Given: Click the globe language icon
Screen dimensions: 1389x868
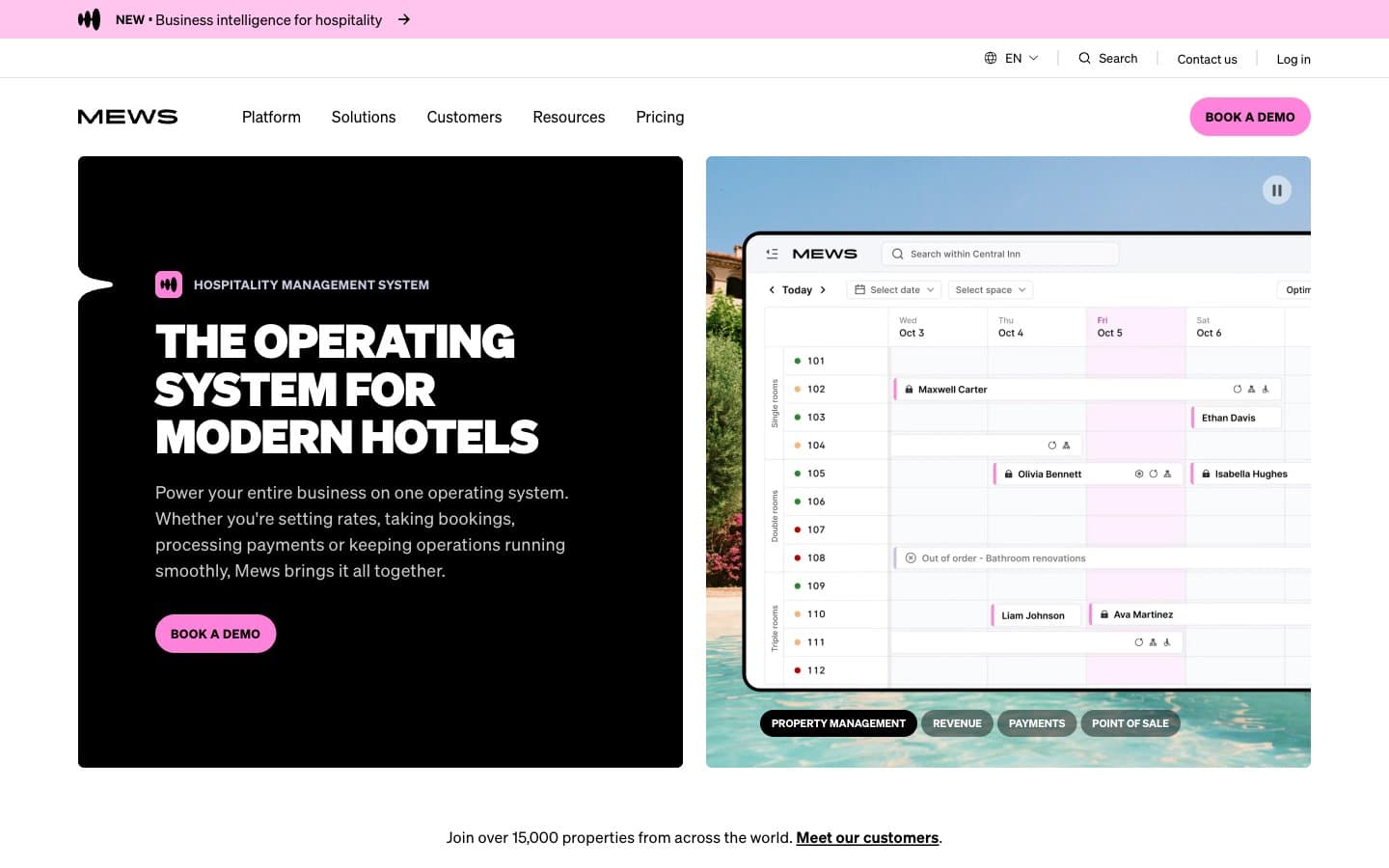Looking at the screenshot, I should click(991, 58).
